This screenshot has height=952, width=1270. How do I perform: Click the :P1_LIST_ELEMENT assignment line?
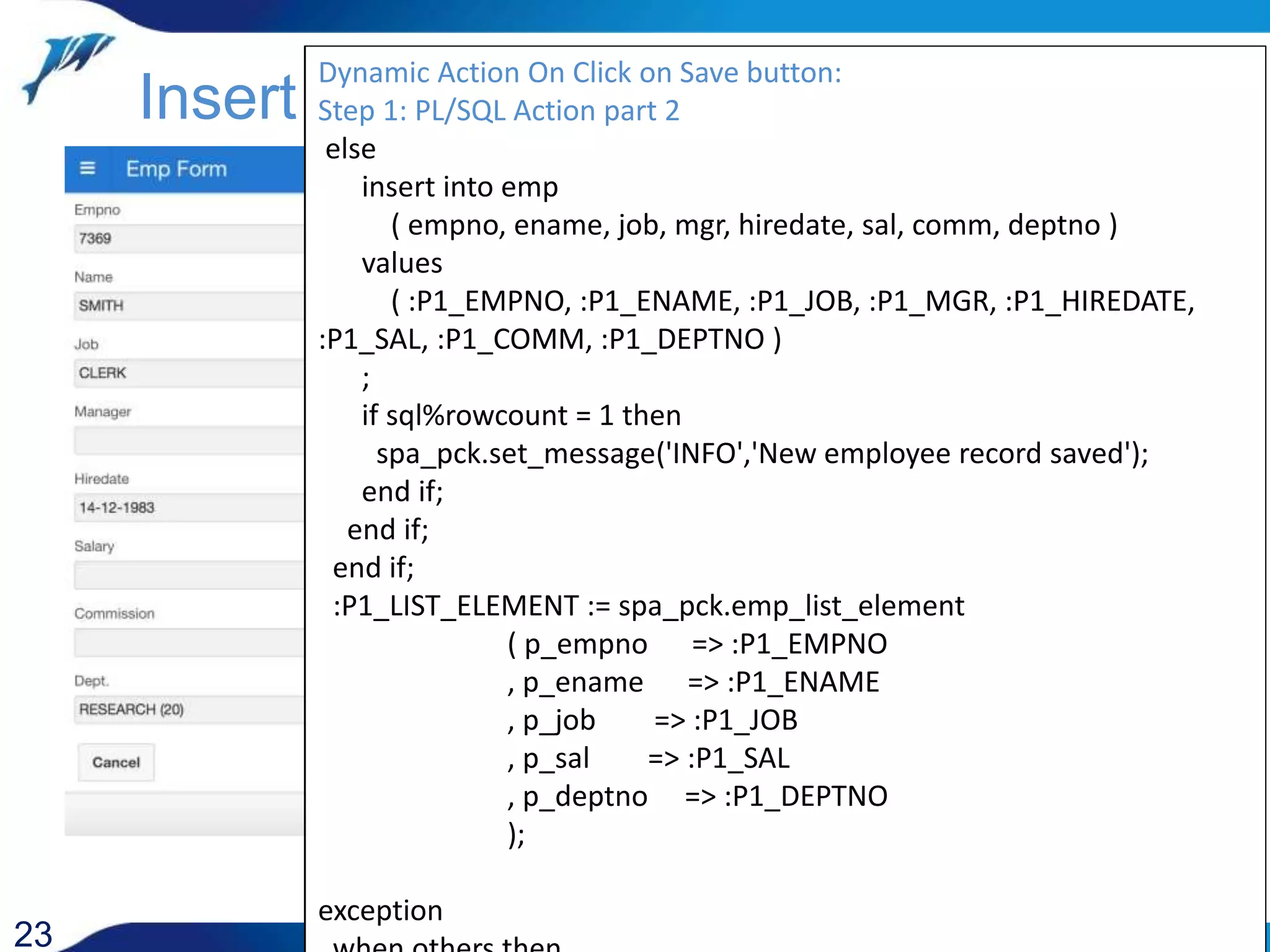tap(648, 606)
